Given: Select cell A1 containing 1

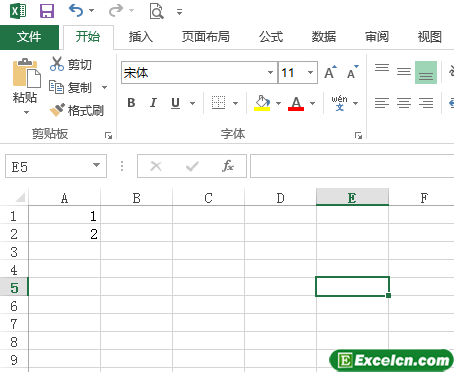Looking at the screenshot, I should 64,216.
